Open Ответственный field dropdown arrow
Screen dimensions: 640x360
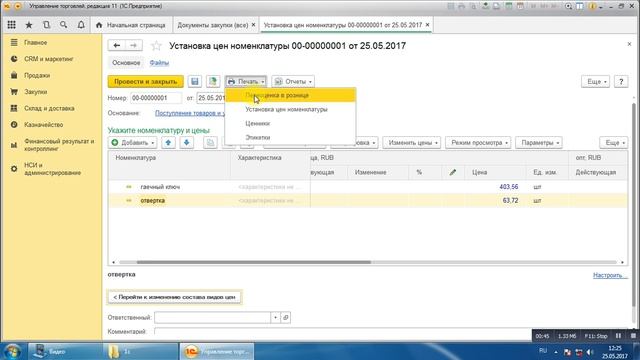point(276,318)
